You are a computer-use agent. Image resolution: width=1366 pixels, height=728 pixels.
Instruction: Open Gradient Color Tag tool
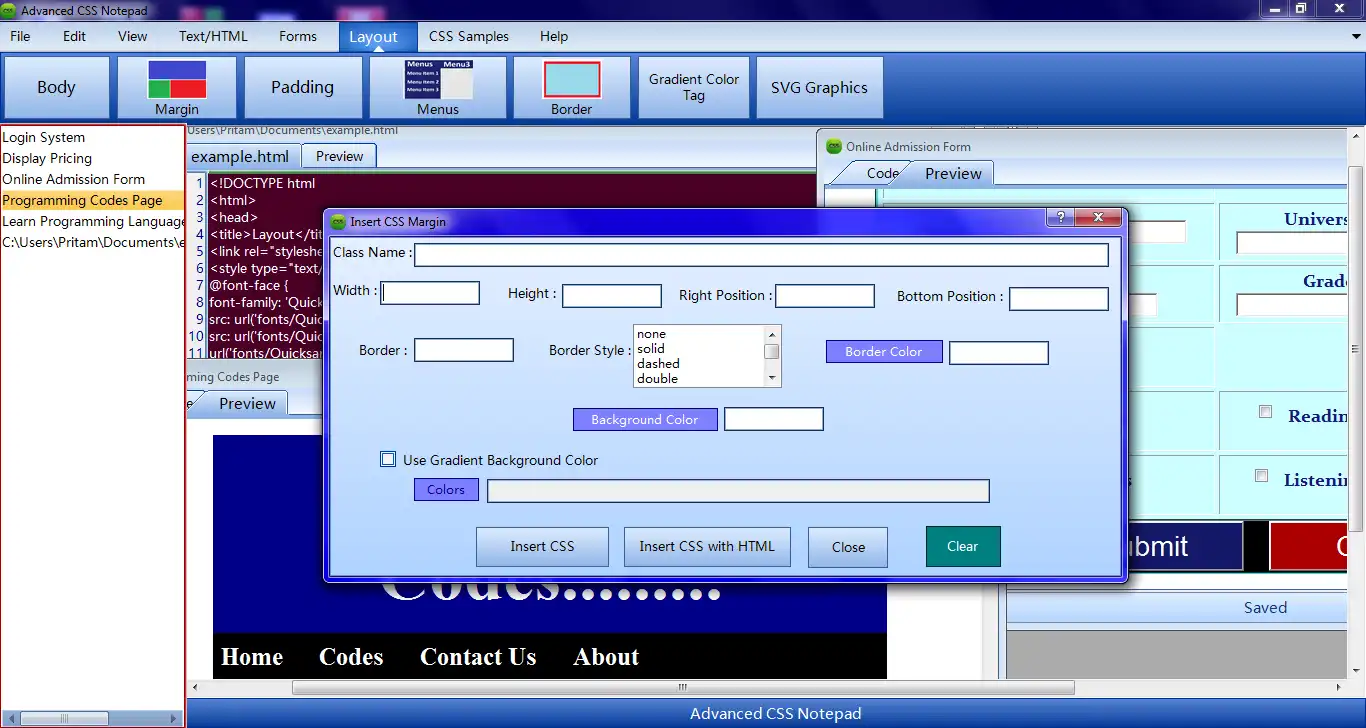[693, 87]
